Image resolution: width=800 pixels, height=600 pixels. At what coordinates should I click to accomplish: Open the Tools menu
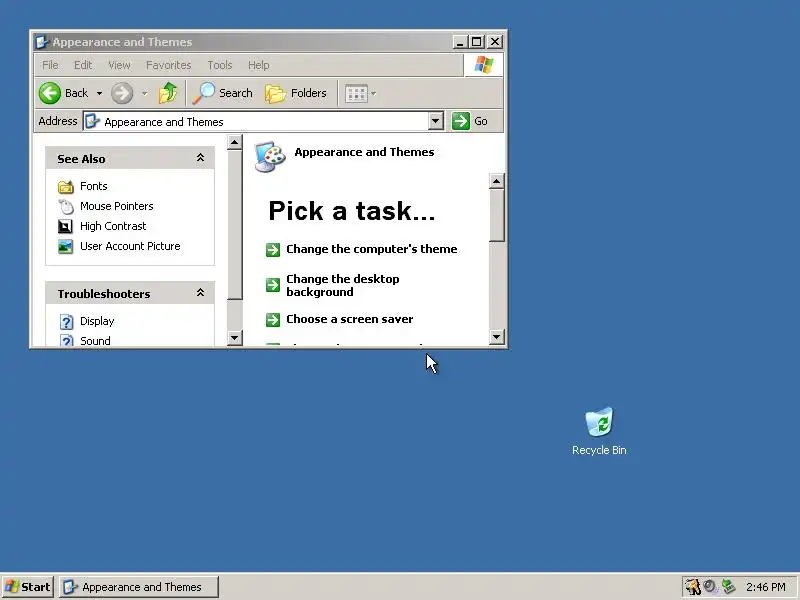pos(219,65)
